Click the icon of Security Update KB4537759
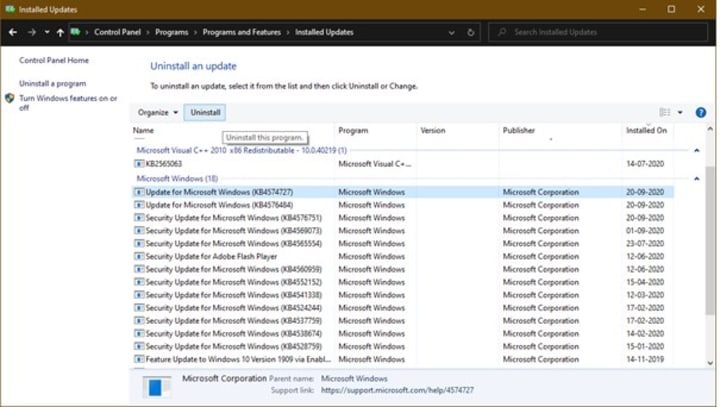The image size is (720, 407). (139, 321)
